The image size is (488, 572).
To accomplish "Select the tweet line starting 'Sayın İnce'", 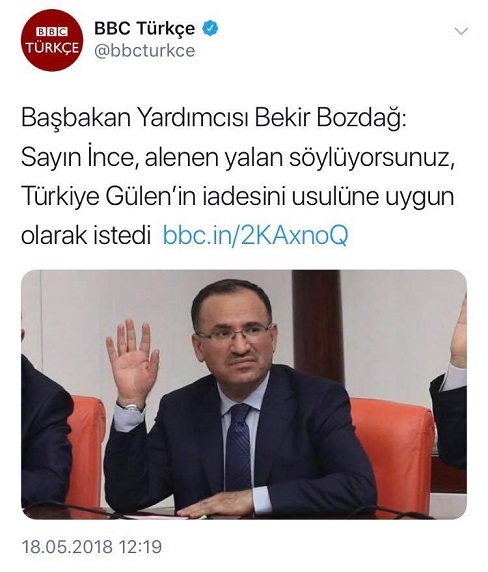I will click(238, 158).
